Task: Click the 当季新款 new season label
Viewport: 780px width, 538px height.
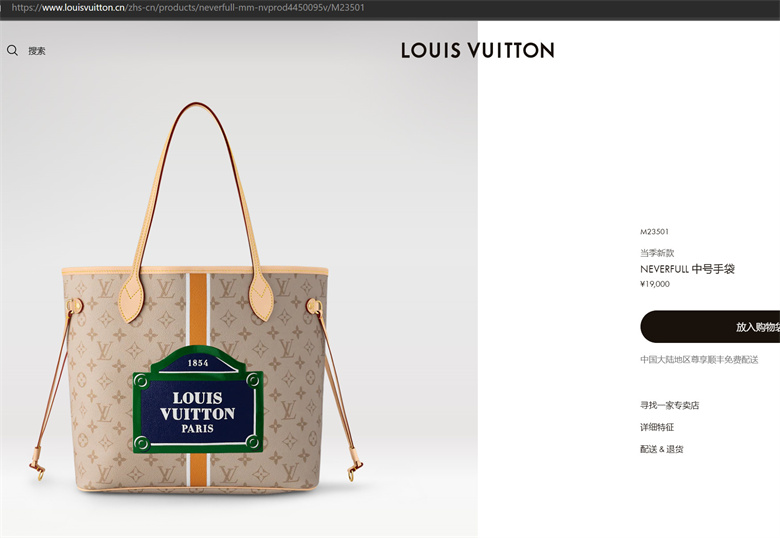Action: [x=657, y=253]
